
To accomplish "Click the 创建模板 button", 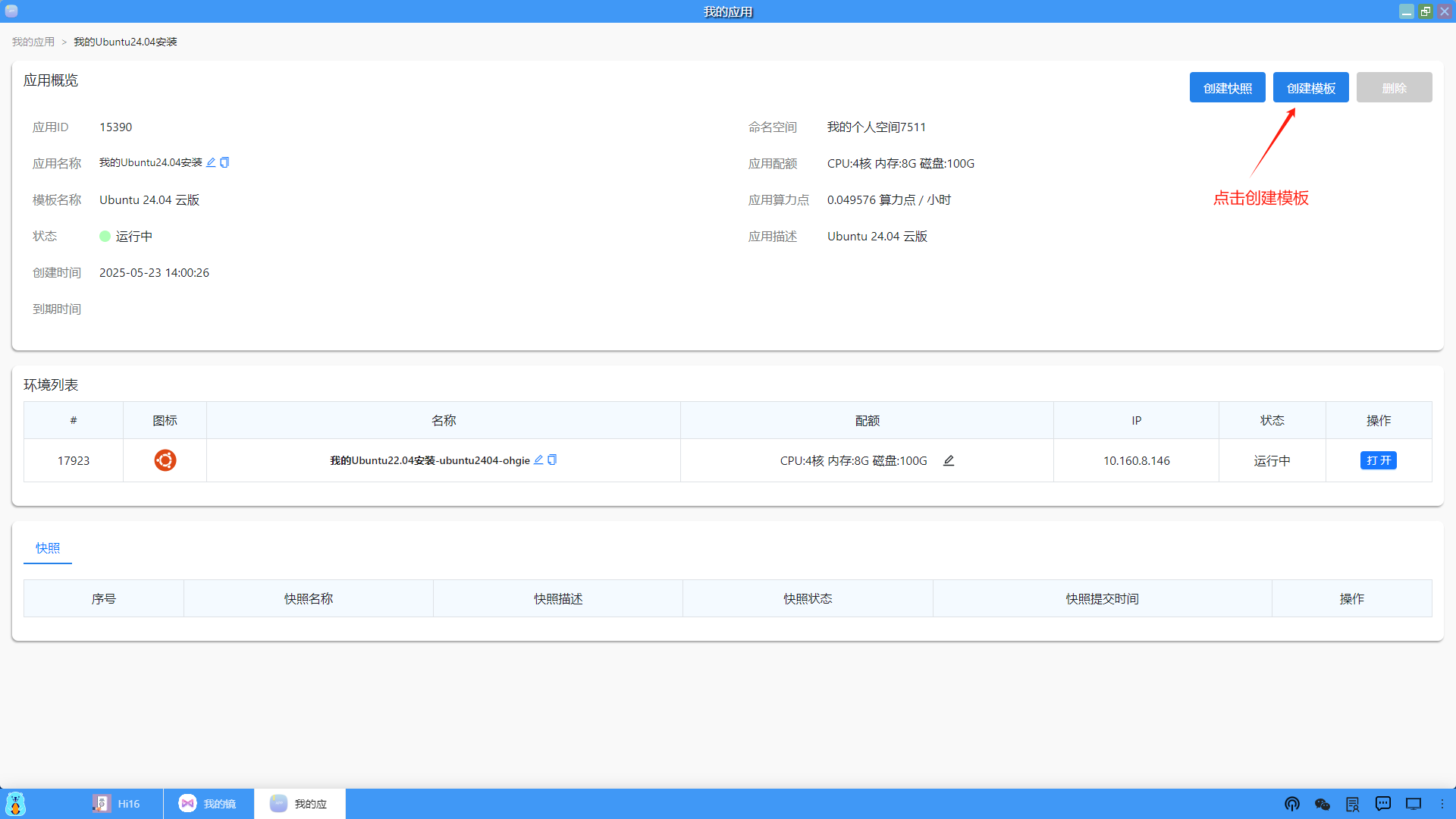I will [x=1310, y=87].
